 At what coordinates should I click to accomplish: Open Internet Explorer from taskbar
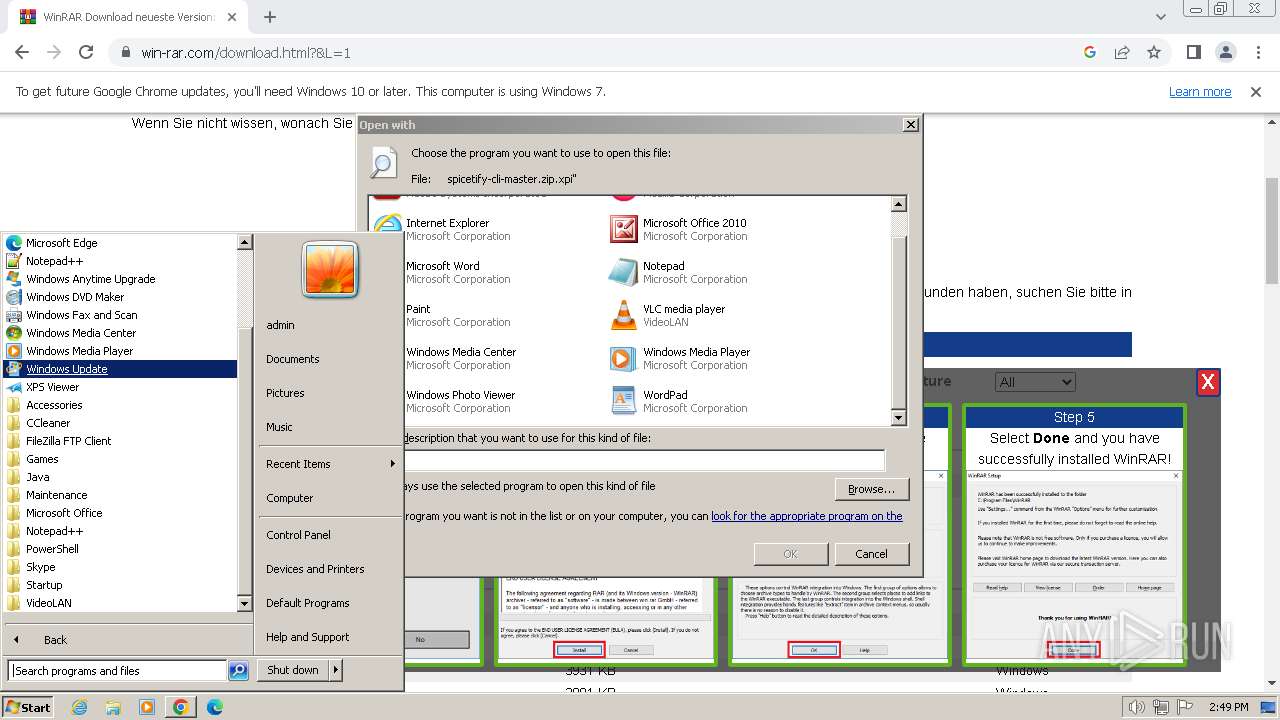pyautogui.click(x=80, y=707)
